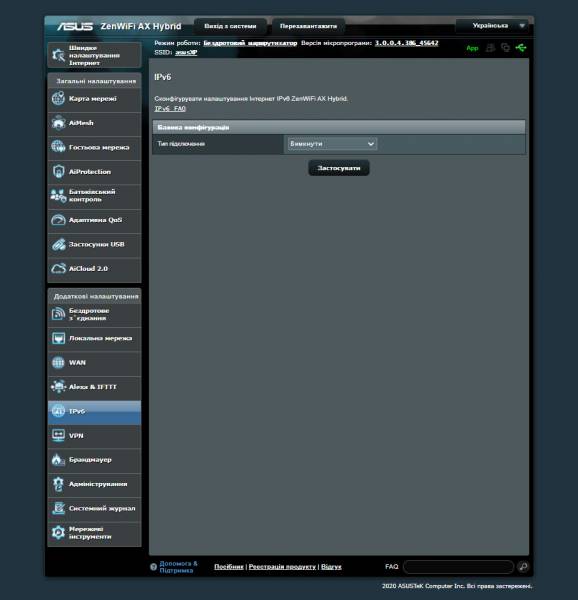The height and width of the screenshot is (600, 578).
Task: Click the network clients status icon in header
Action: [505, 48]
